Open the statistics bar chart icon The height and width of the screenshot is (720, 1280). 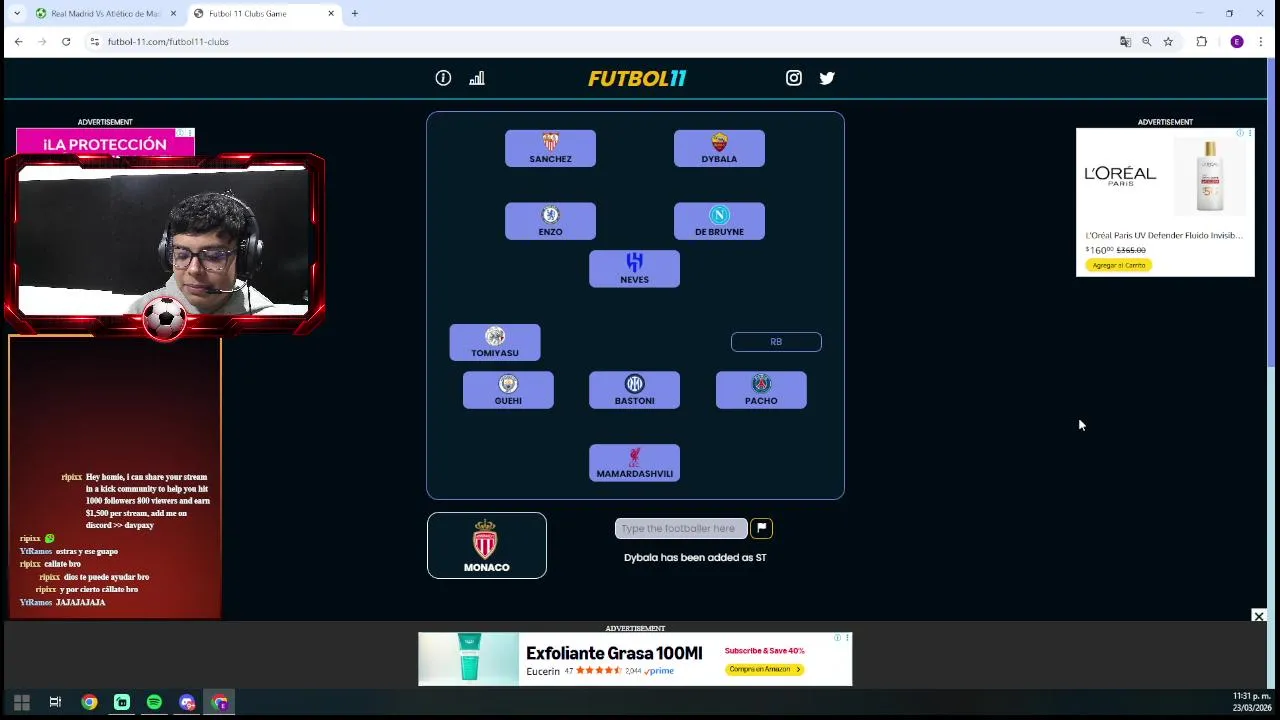tap(477, 78)
